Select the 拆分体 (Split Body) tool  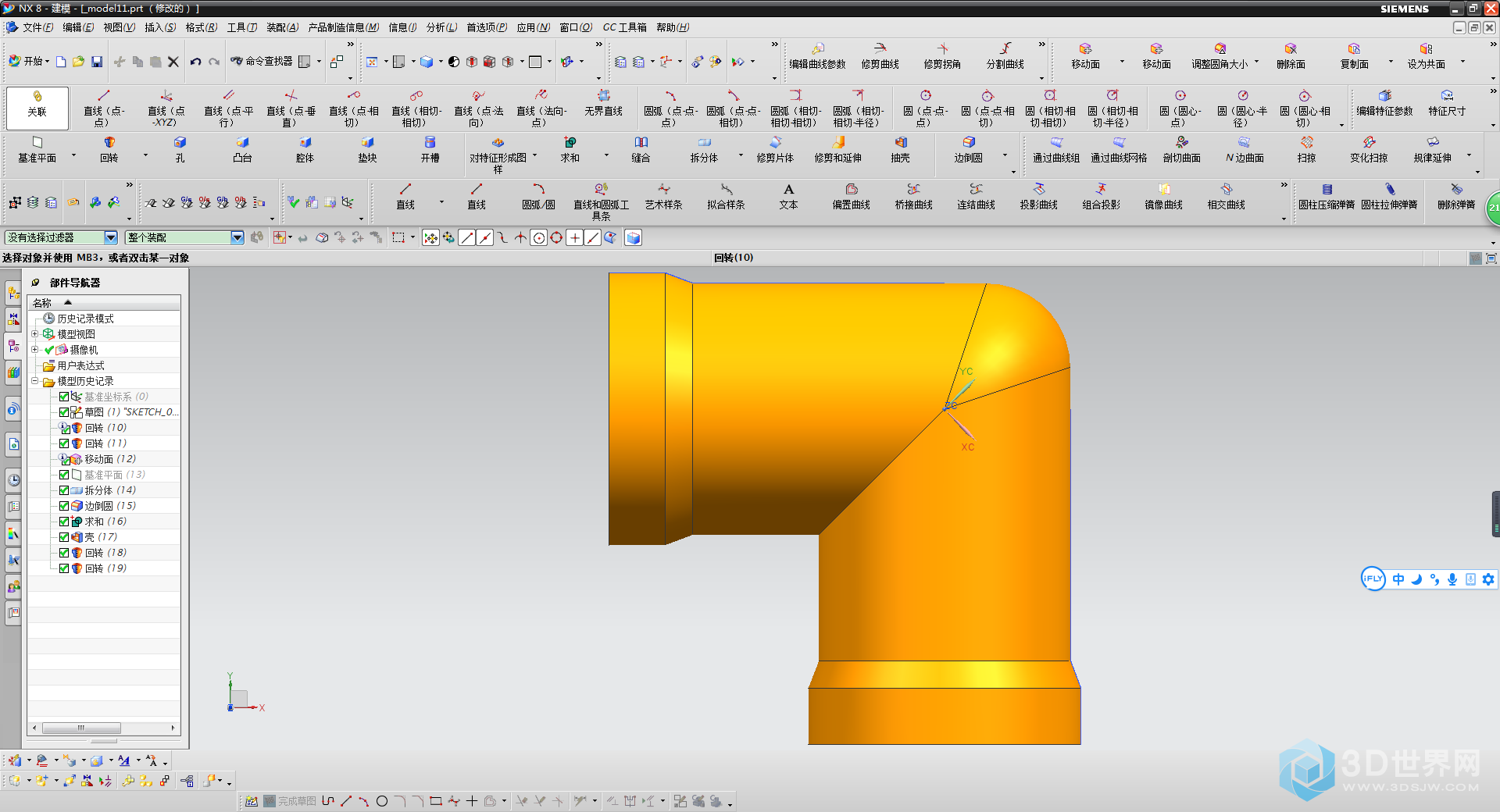click(x=704, y=148)
